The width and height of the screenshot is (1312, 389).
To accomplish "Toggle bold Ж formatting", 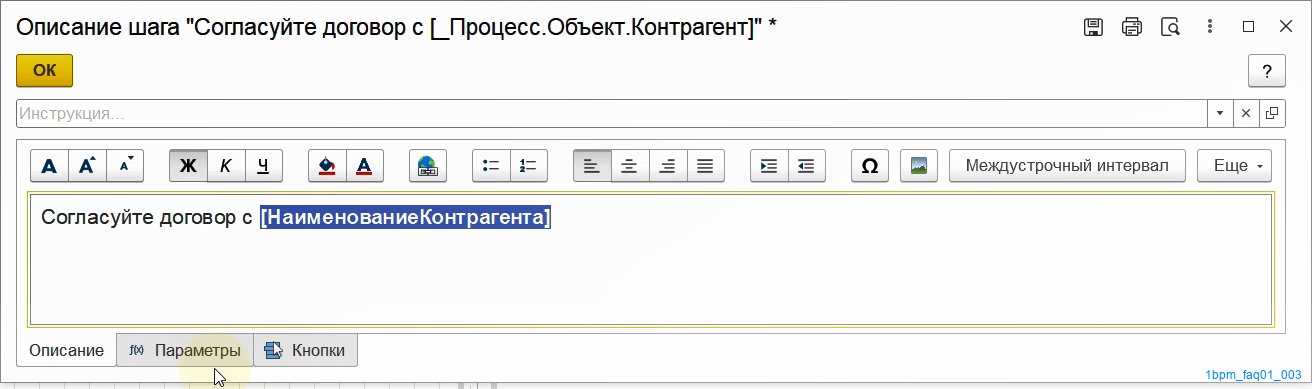I will pos(188,166).
